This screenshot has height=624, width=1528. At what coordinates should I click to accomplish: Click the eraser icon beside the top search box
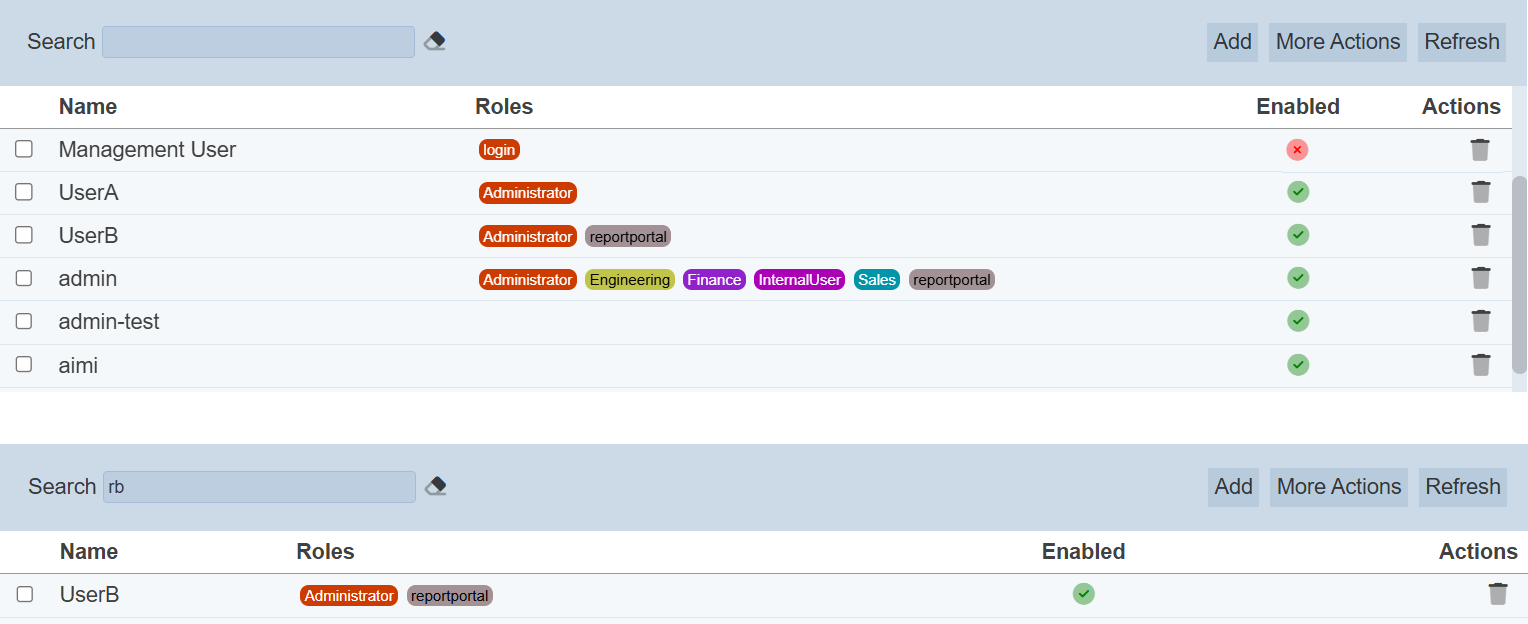coord(434,41)
